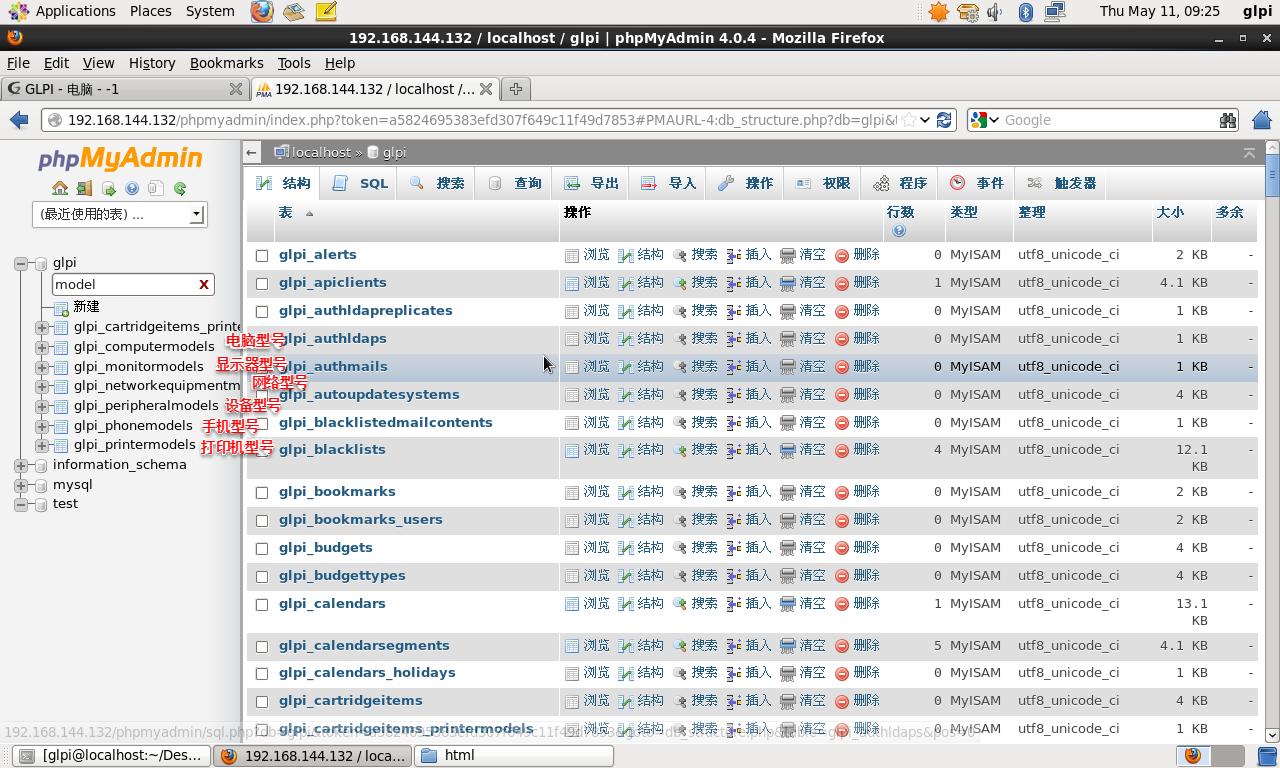Open the Google search engine dropdown arrow

coord(995,120)
